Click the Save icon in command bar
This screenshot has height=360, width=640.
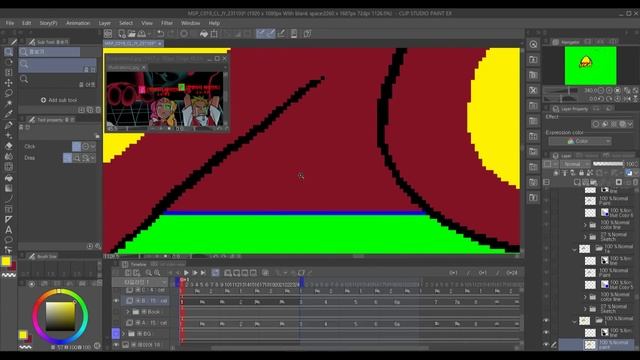tap(142, 33)
